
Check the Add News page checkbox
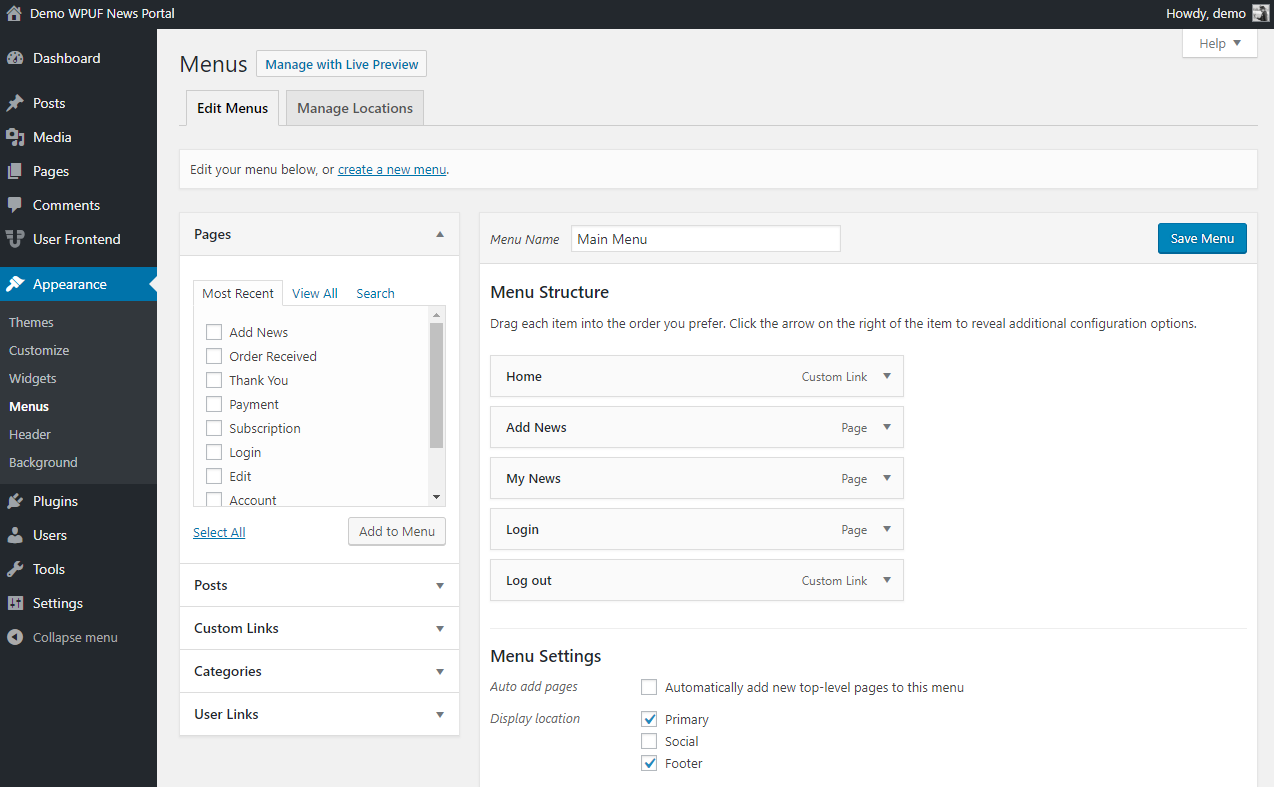214,332
